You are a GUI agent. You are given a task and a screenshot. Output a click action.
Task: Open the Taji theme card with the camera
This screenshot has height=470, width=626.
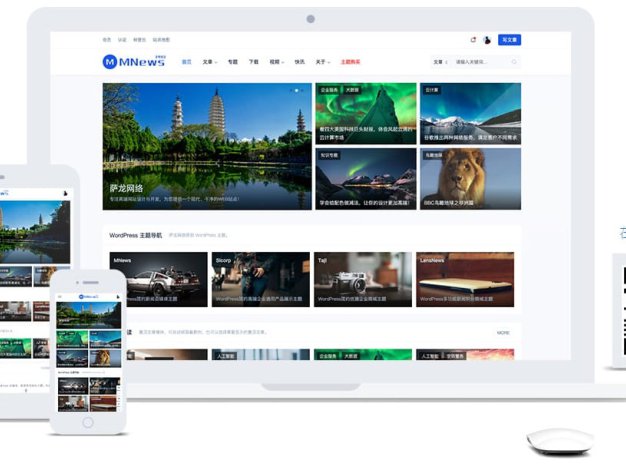[363, 280]
